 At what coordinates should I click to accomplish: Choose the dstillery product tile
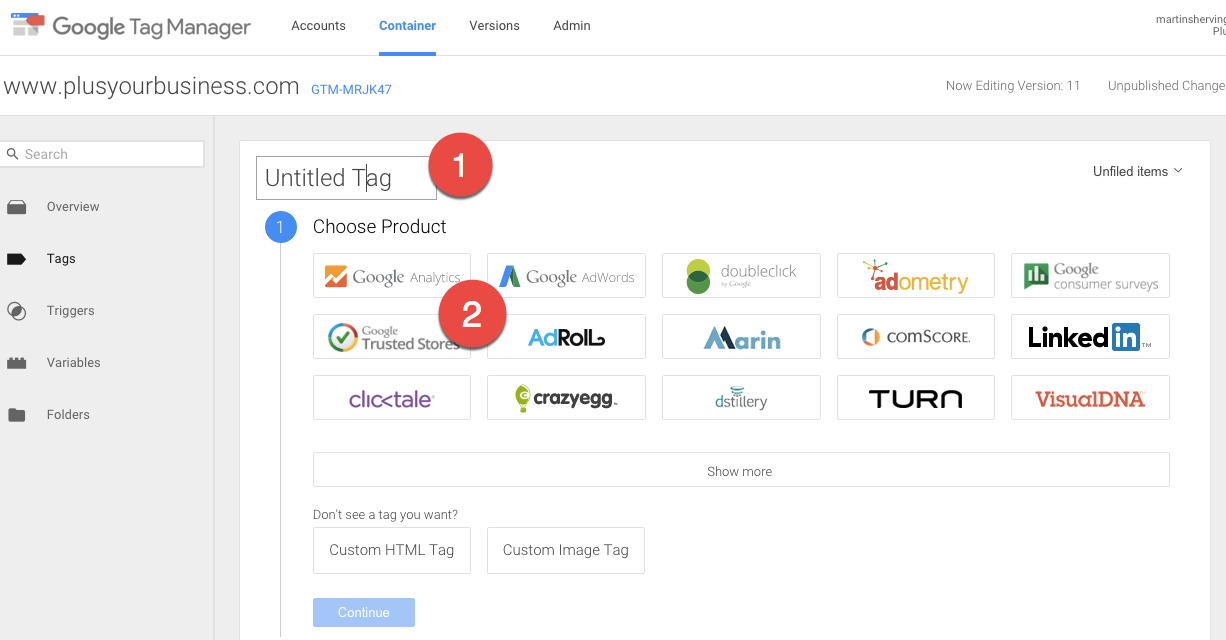coord(741,398)
